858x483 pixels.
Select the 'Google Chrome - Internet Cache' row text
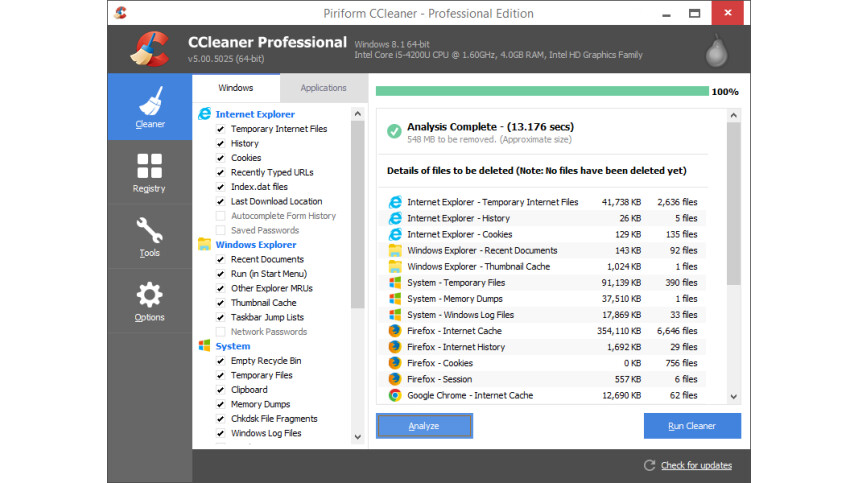[470, 395]
